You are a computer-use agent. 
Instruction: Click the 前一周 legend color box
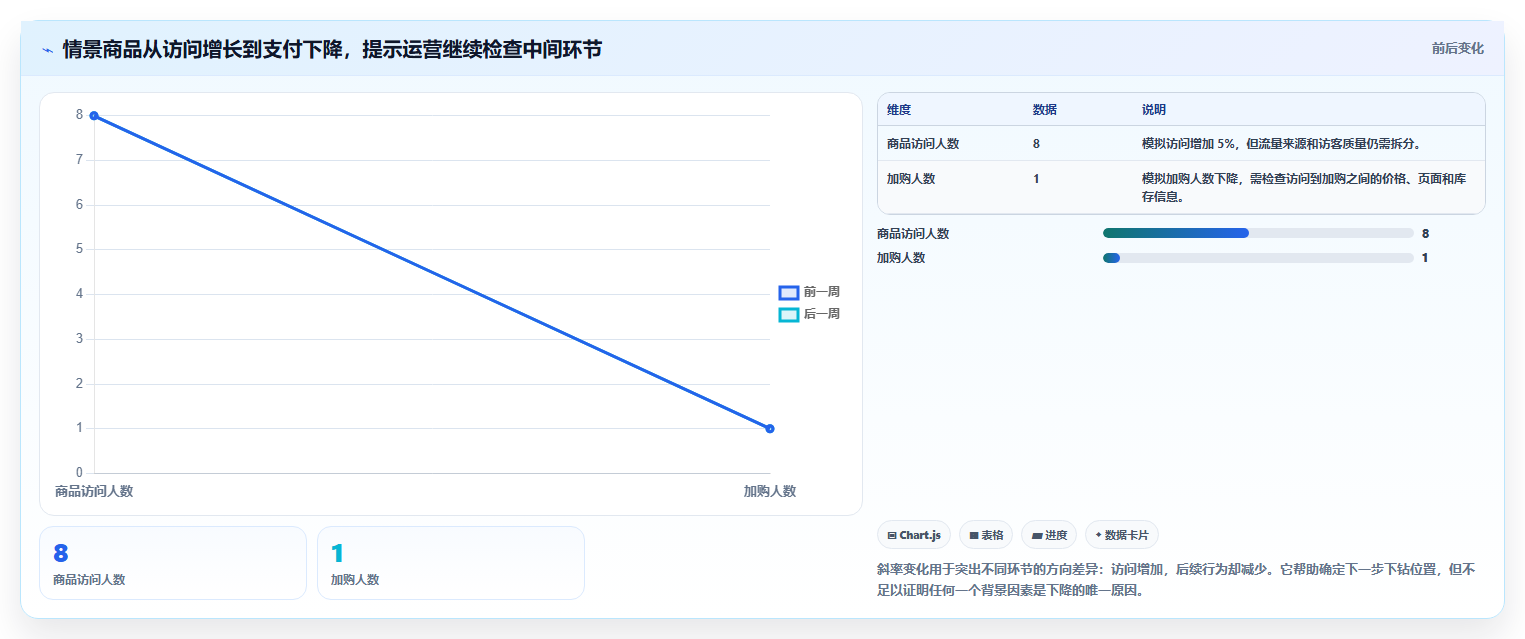click(789, 292)
